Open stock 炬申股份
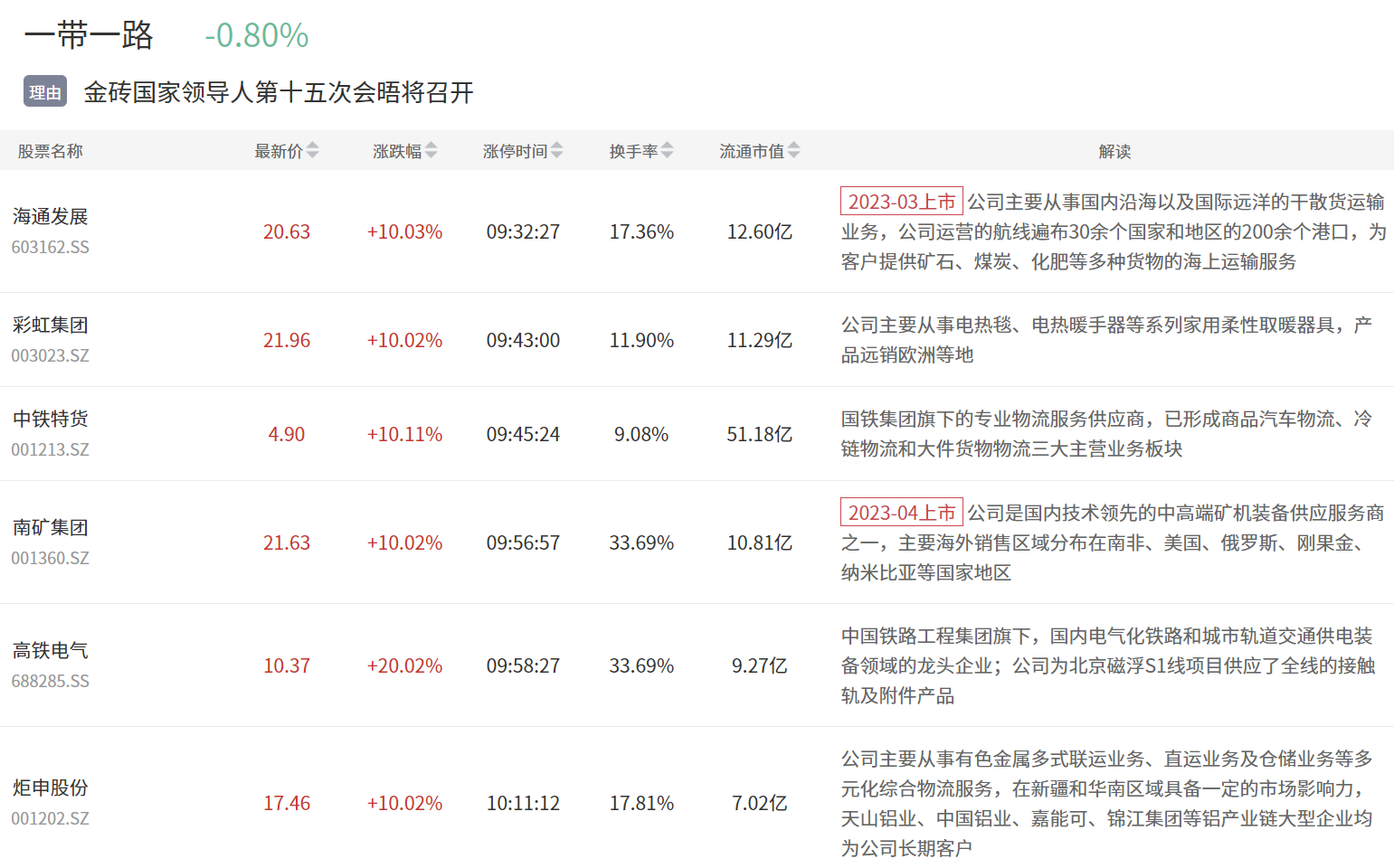Image resolution: width=1394 pixels, height=868 pixels. coord(51,788)
